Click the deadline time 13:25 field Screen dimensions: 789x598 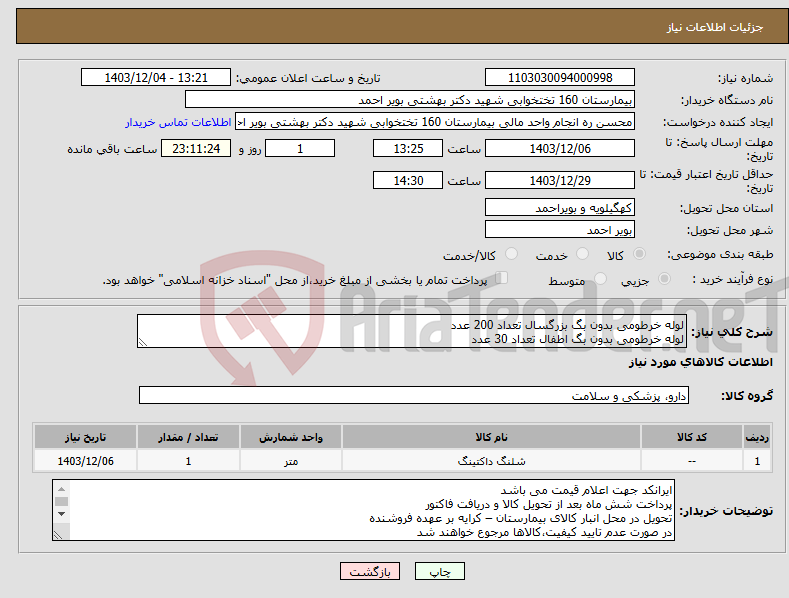[x=408, y=148]
